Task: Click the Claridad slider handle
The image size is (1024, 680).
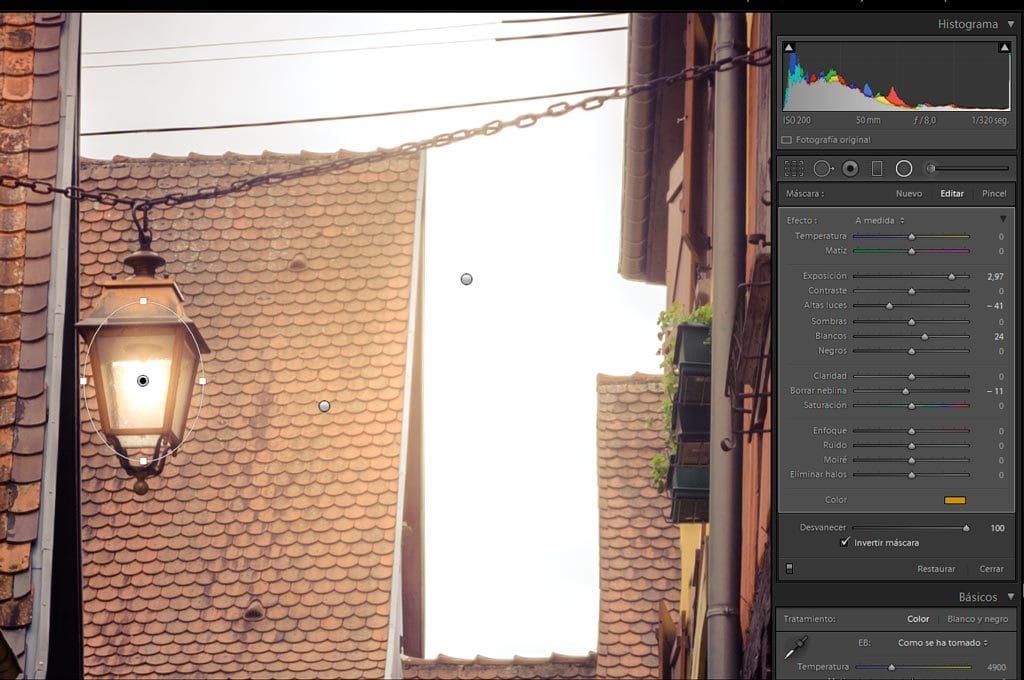Action: (912, 377)
